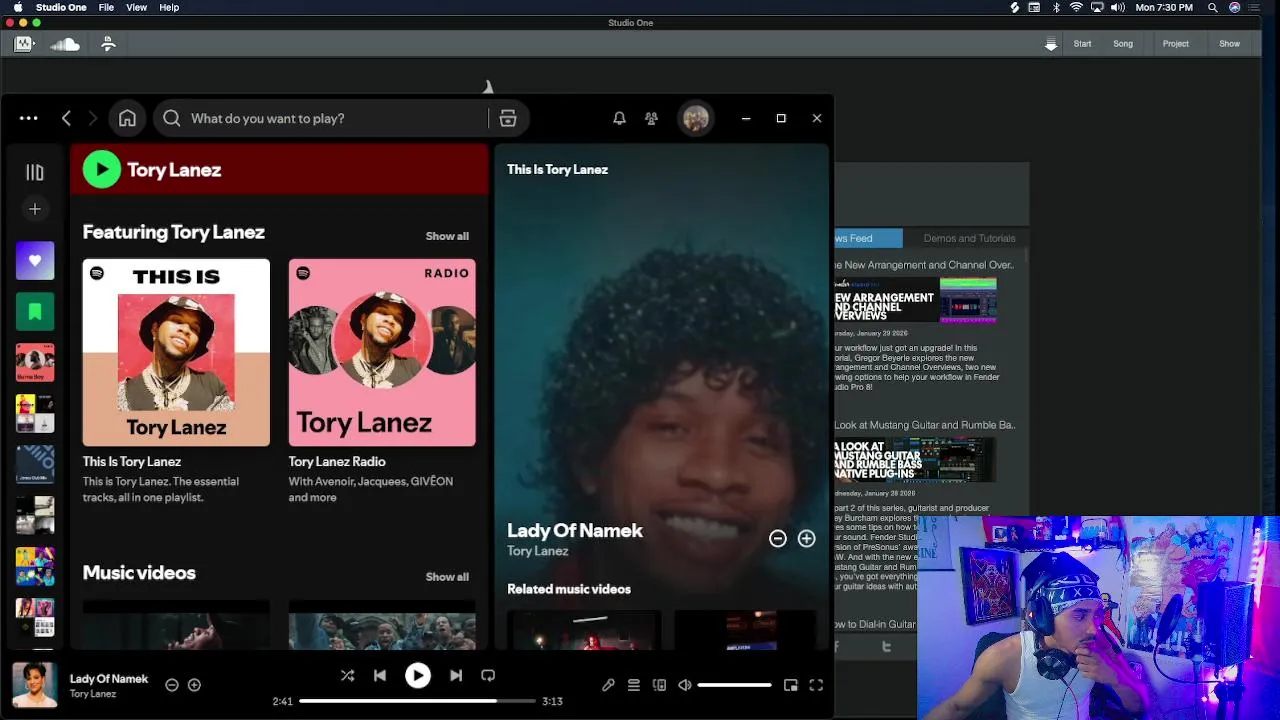
Task: Seek in song progress bar
Action: pos(417,701)
